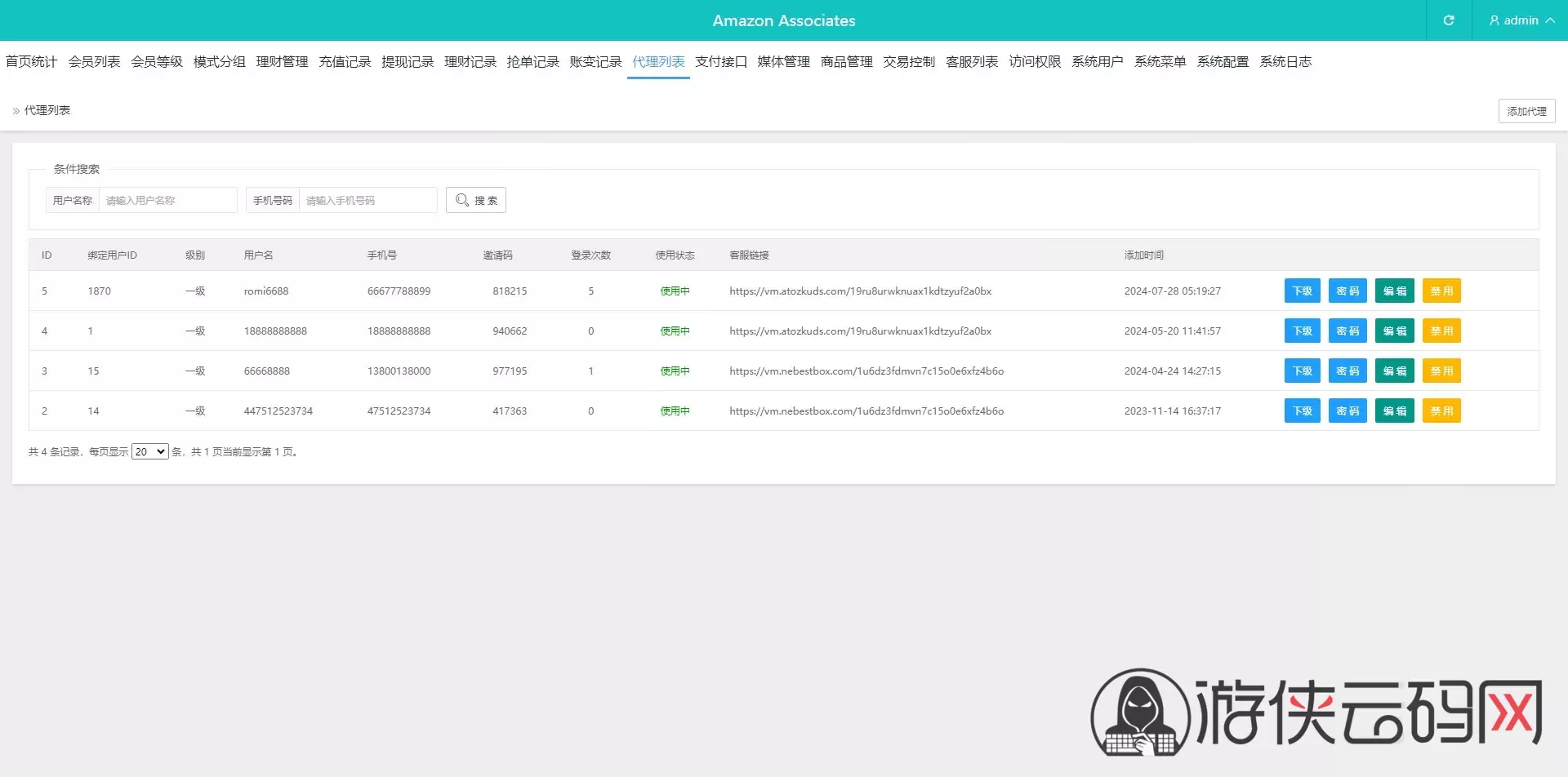The height and width of the screenshot is (777, 1568).
Task: Click 密码 for user 66668888
Action: (x=1347, y=371)
